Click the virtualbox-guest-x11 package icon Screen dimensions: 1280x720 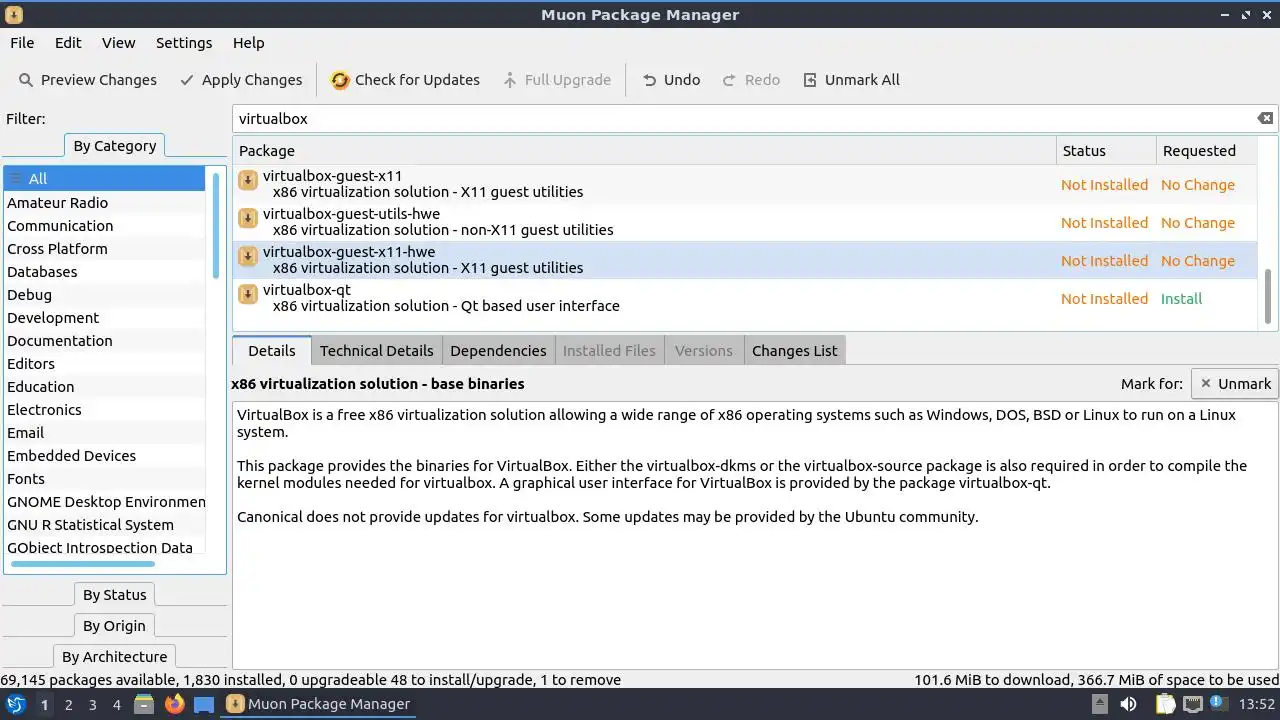(x=248, y=180)
